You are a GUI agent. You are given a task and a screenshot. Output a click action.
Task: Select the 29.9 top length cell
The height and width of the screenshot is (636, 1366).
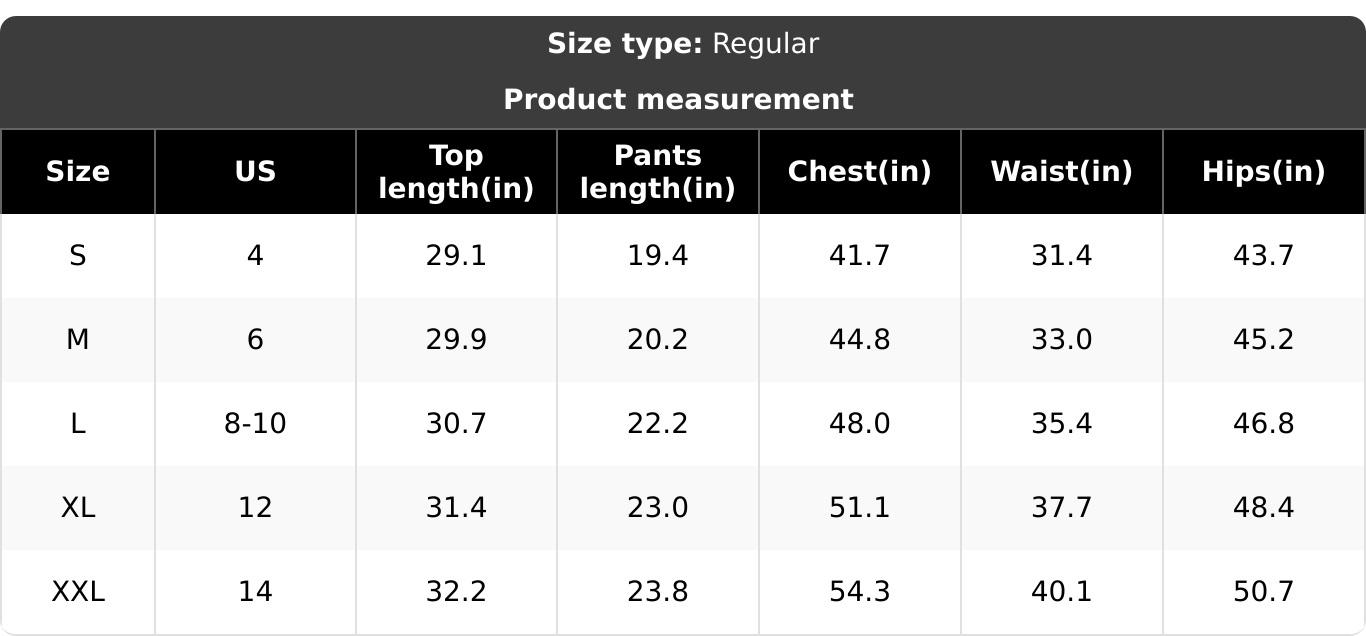(456, 340)
